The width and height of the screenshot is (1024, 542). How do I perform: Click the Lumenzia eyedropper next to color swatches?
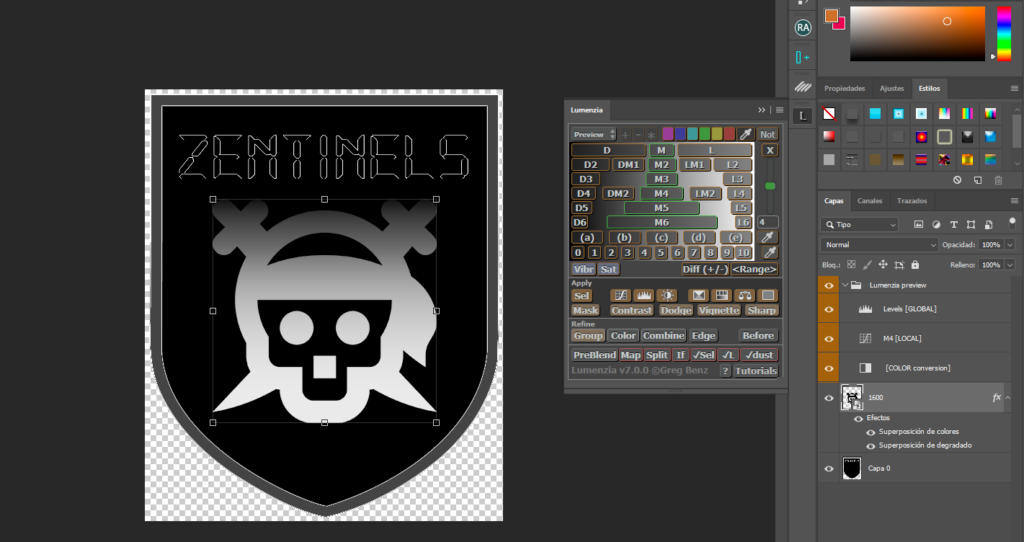coord(745,134)
